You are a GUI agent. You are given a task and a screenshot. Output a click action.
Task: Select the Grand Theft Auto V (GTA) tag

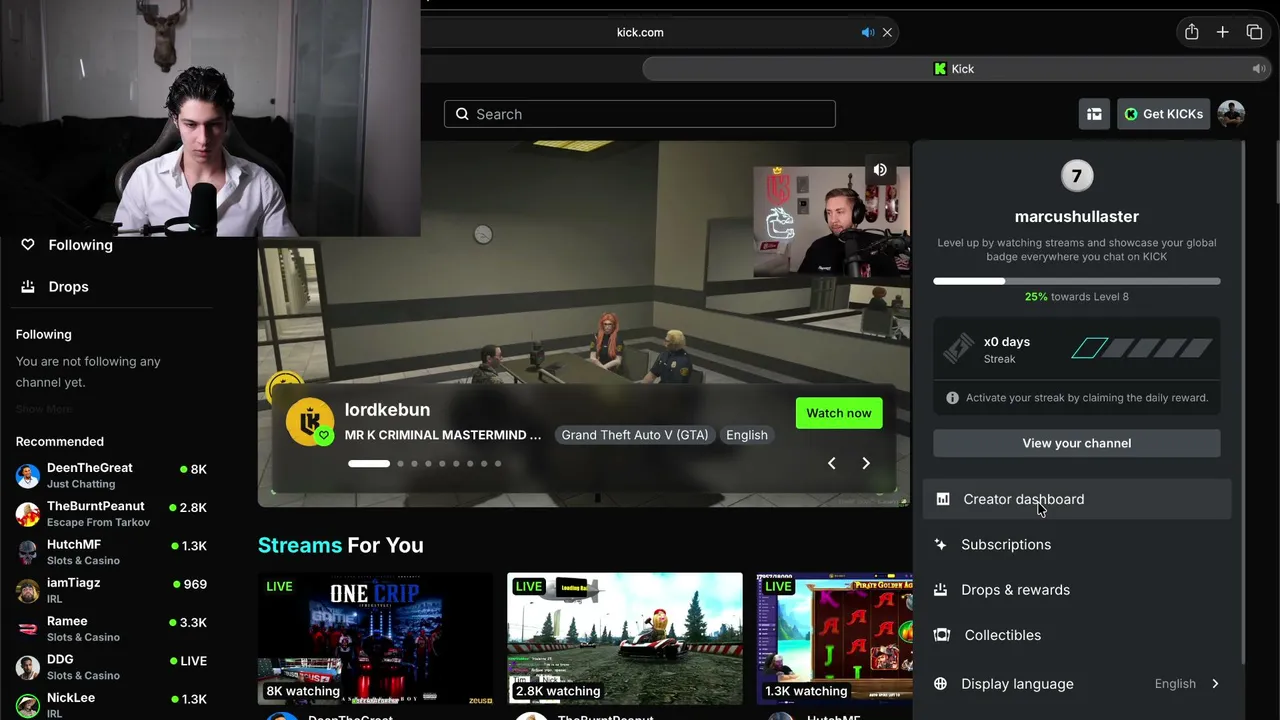click(x=635, y=435)
